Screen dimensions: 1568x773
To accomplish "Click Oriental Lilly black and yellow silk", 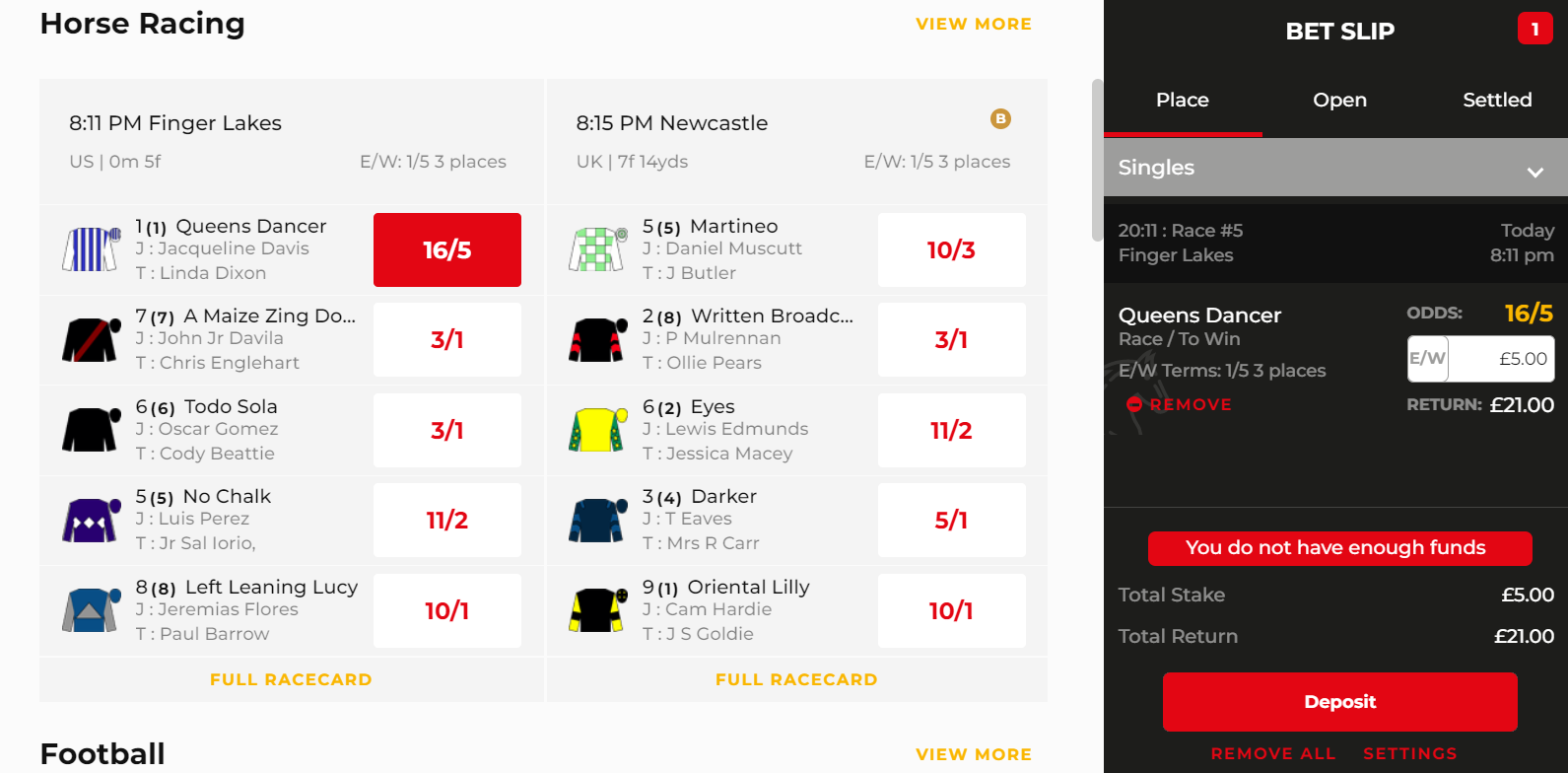I will 598,610.
